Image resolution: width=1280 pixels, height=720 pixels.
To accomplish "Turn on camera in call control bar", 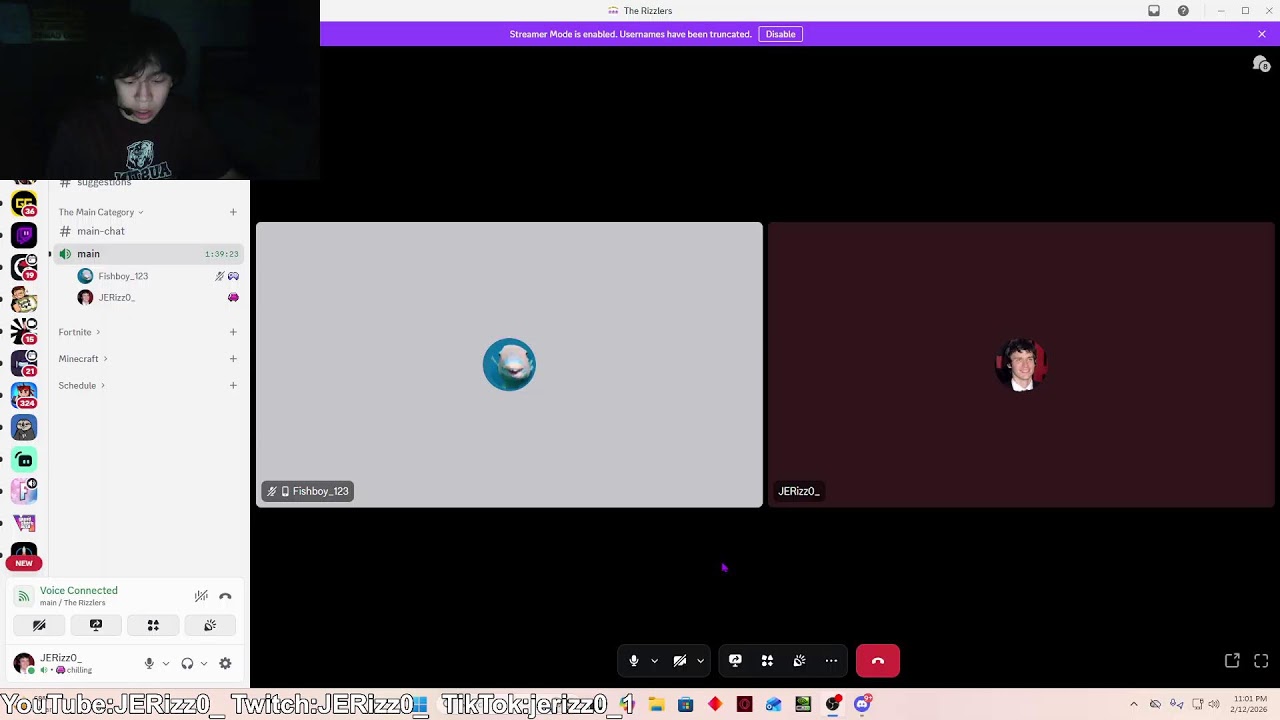I will coord(680,661).
